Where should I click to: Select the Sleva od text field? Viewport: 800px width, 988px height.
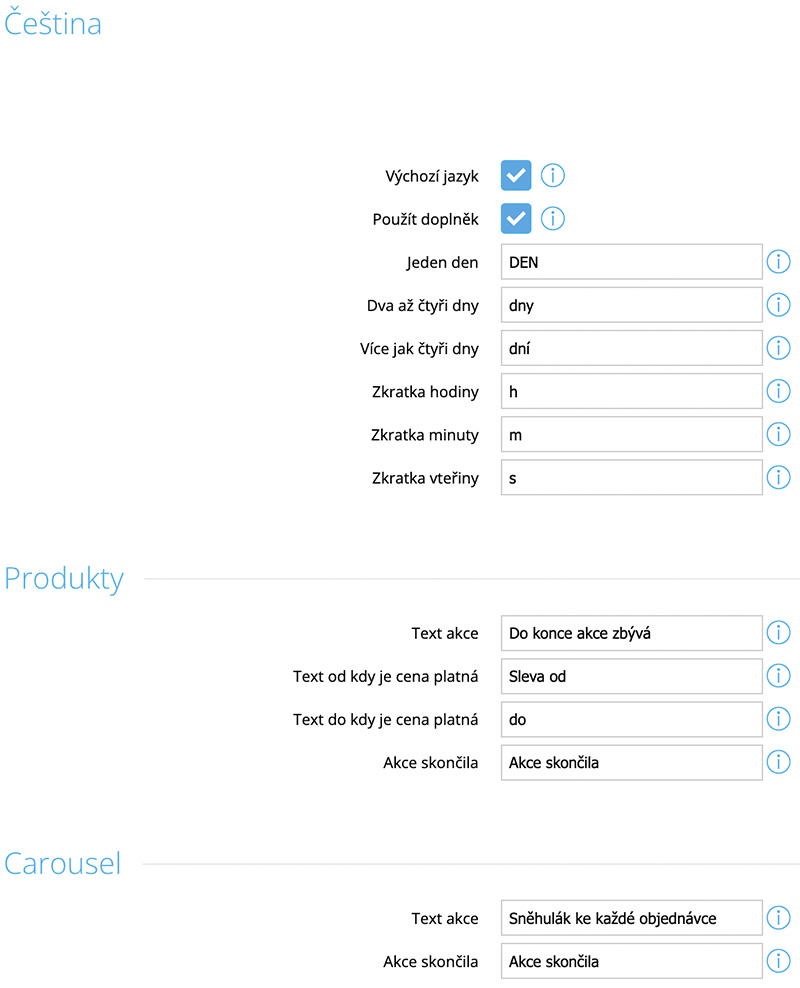[x=631, y=676]
